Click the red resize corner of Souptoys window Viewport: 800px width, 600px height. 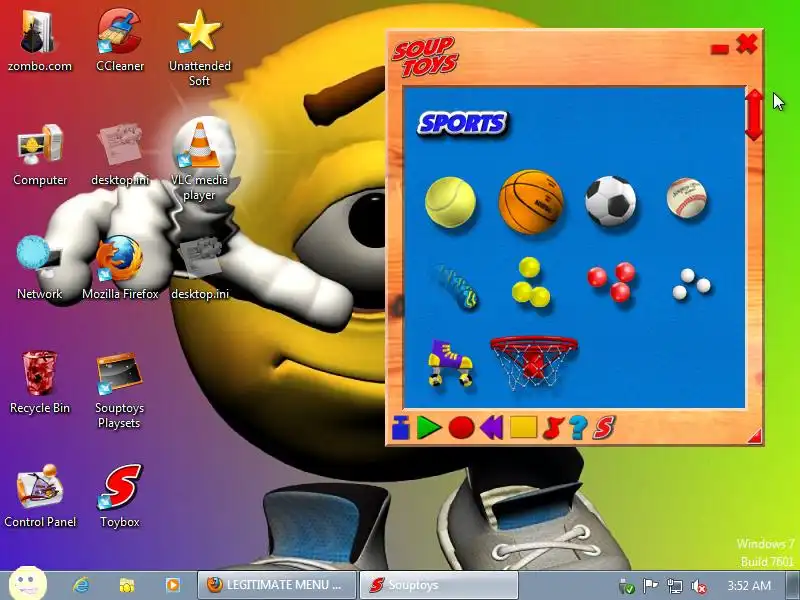click(755, 436)
